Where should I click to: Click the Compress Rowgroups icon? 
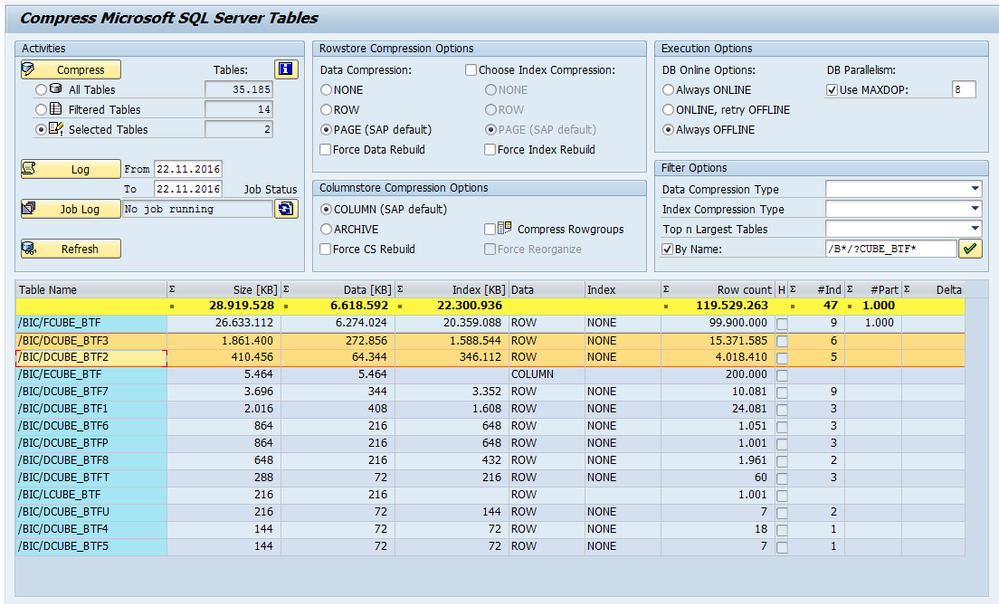coord(505,228)
